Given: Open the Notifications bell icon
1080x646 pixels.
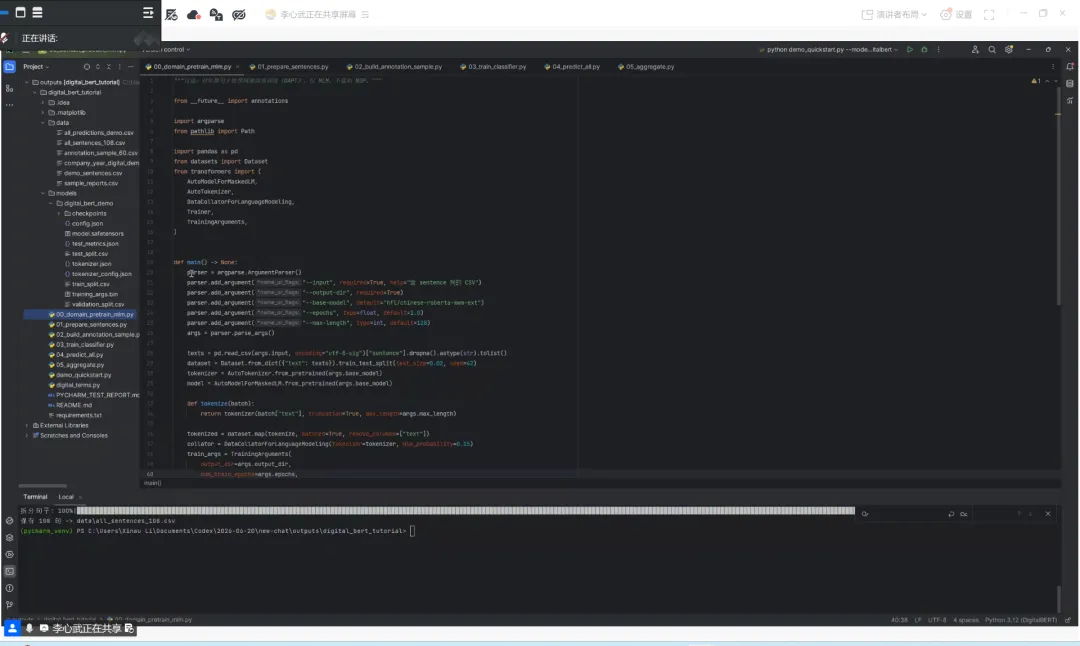Looking at the screenshot, I should (1070, 67).
